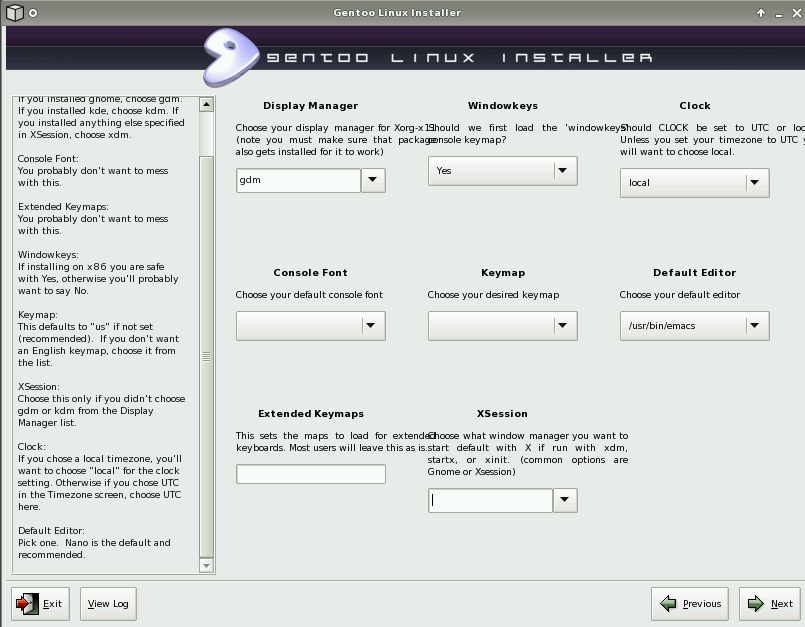
Task: Open the XSession dropdown arrow
Action: pos(565,500)
